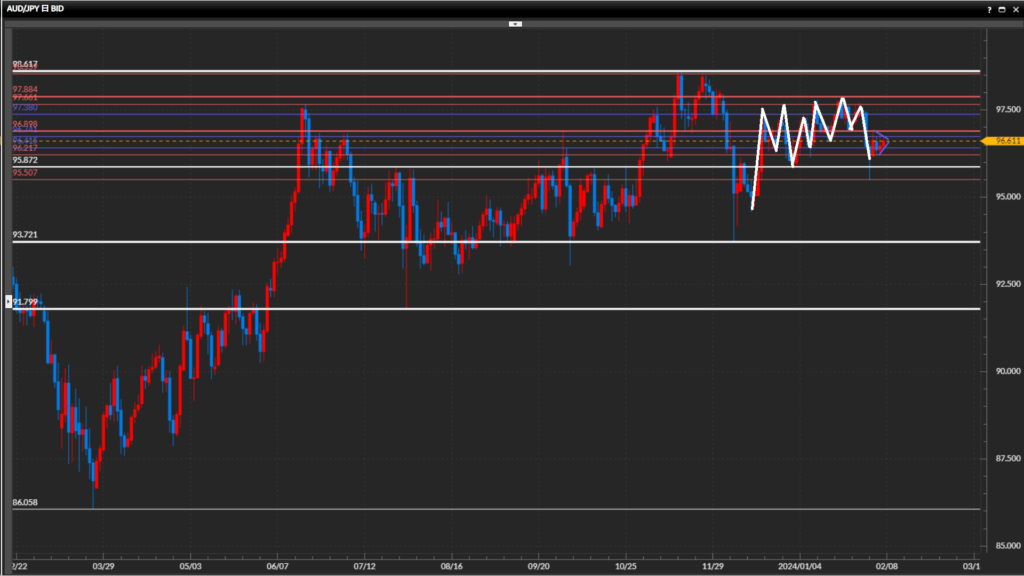Select the gray horizontal line at 86.058
The width and height of the screenshot is (1024, 576).
(x=500, y=509)
